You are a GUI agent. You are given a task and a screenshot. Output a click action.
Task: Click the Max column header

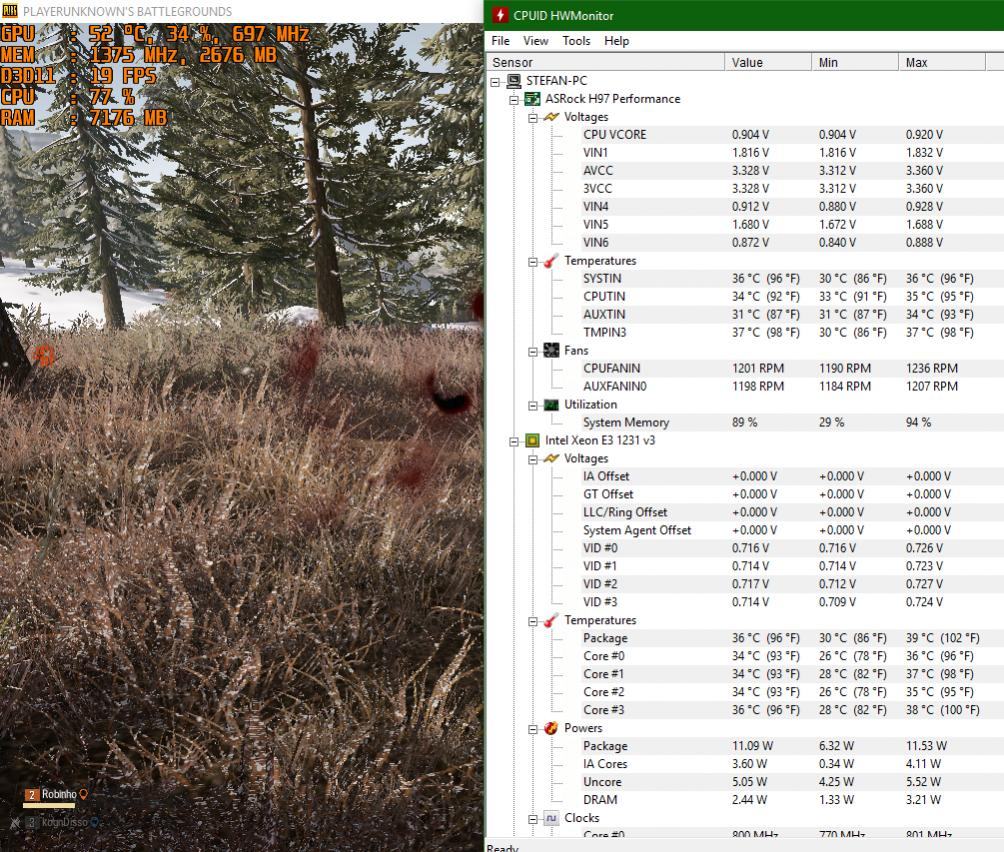coord(942,62)
